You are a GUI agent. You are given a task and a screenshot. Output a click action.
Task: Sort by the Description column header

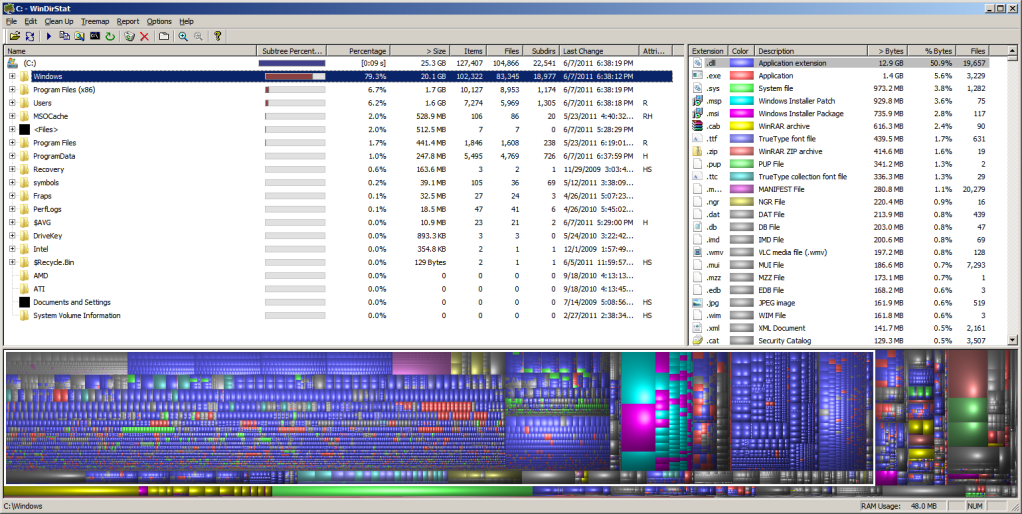(811, 51)
